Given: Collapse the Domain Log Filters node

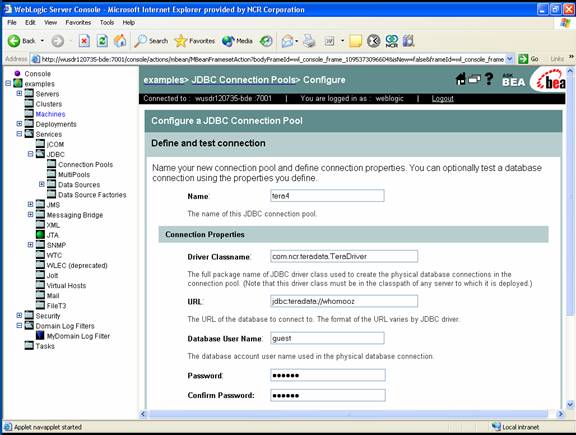Looking at the screenshot, I should [19, 326].
